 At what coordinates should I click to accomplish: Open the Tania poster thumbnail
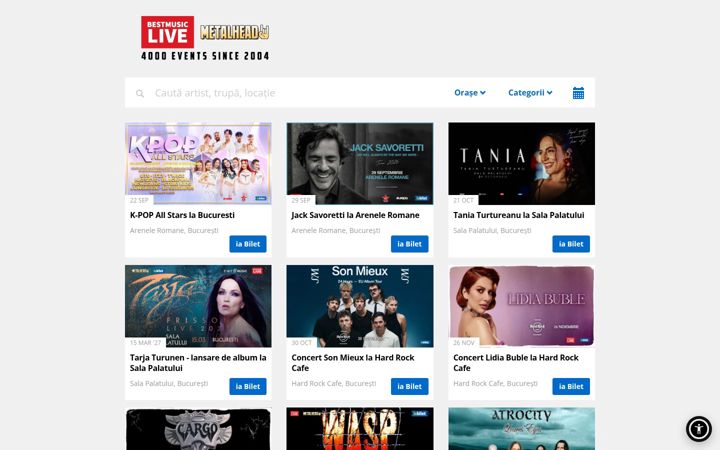click(521, 163)
